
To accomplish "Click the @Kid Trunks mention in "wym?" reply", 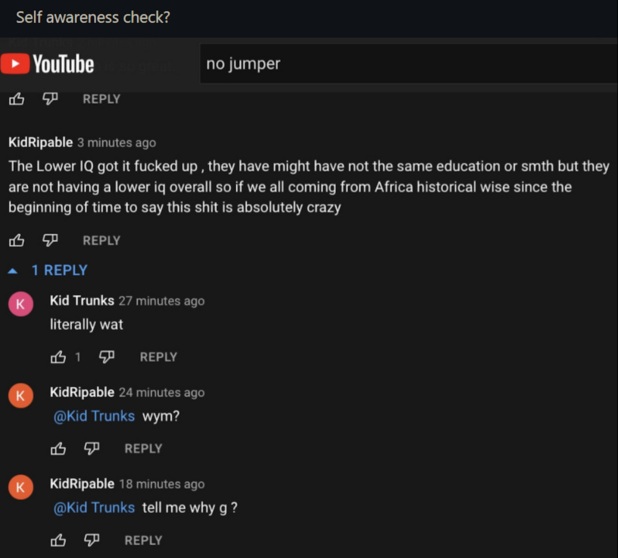I will 94,416.
